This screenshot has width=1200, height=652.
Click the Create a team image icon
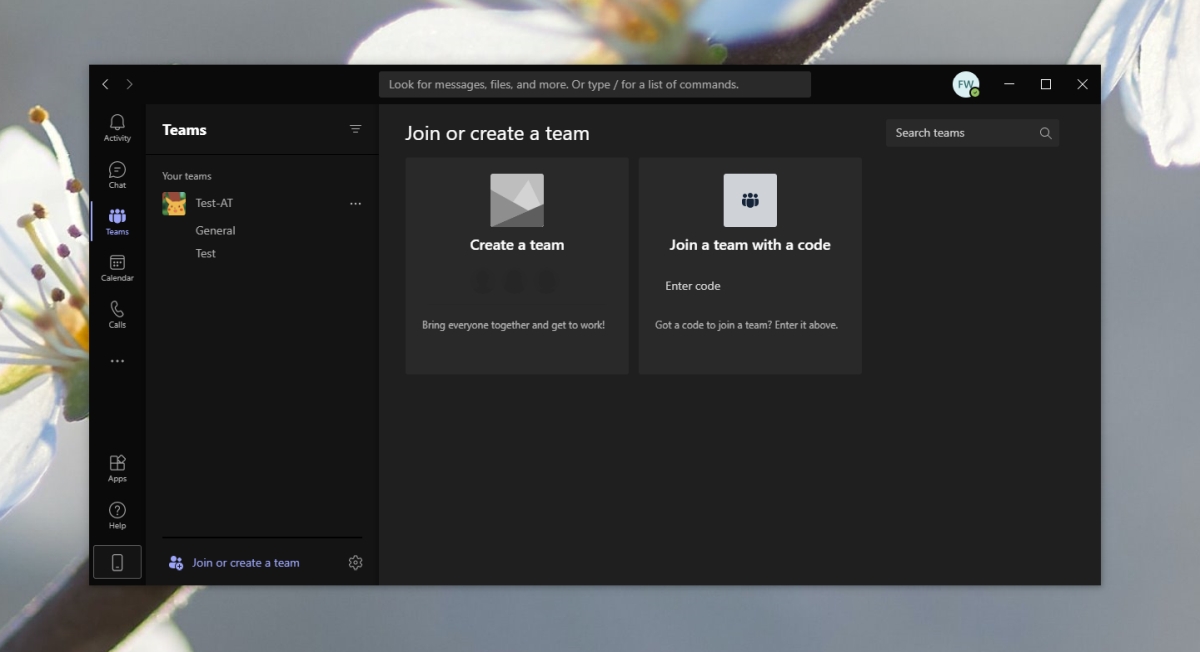[517, 200]
